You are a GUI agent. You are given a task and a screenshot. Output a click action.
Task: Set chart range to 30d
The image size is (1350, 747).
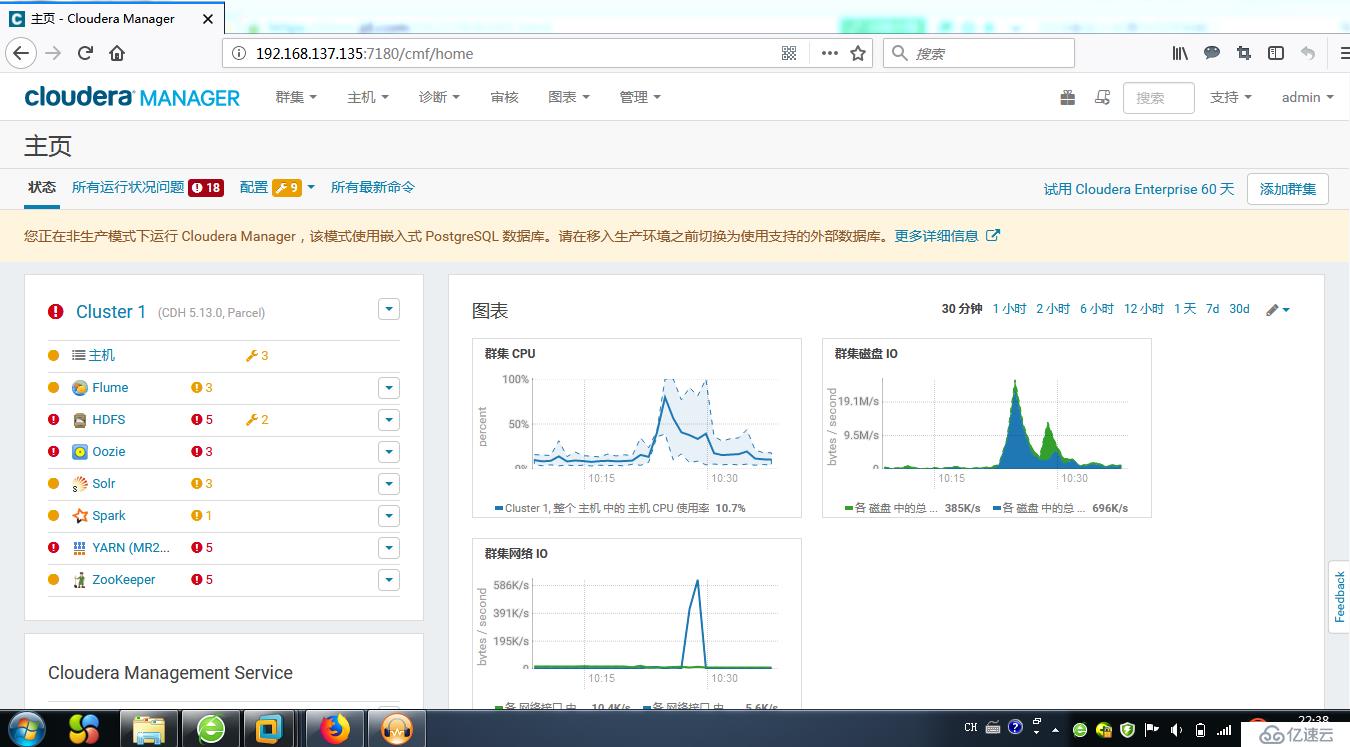pyautogui.click(x=1239, y=309)
